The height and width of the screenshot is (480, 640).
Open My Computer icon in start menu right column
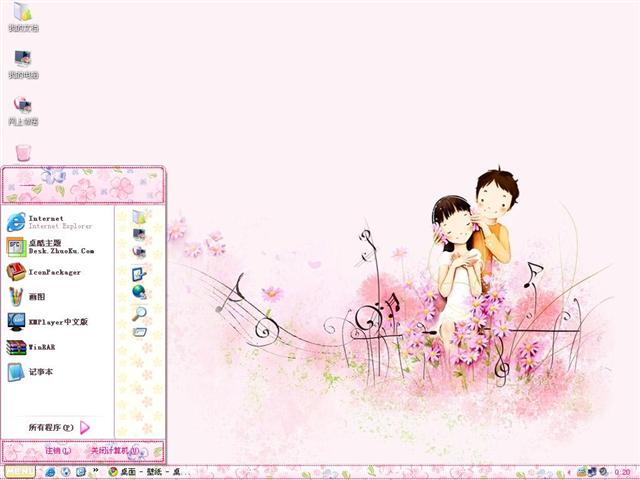(x=139, y=234)
